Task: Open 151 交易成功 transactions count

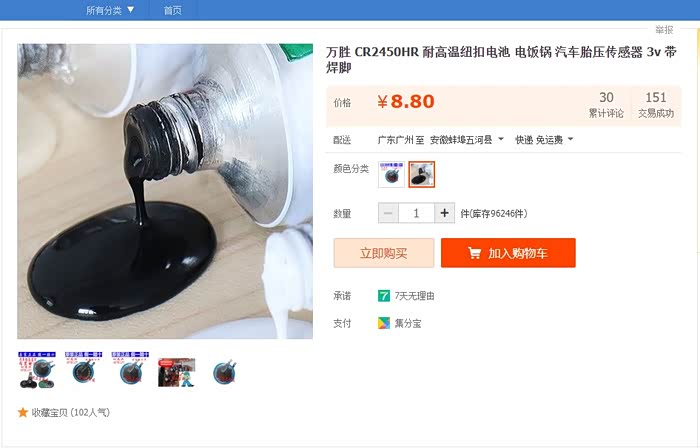Action: click(655, 105)
